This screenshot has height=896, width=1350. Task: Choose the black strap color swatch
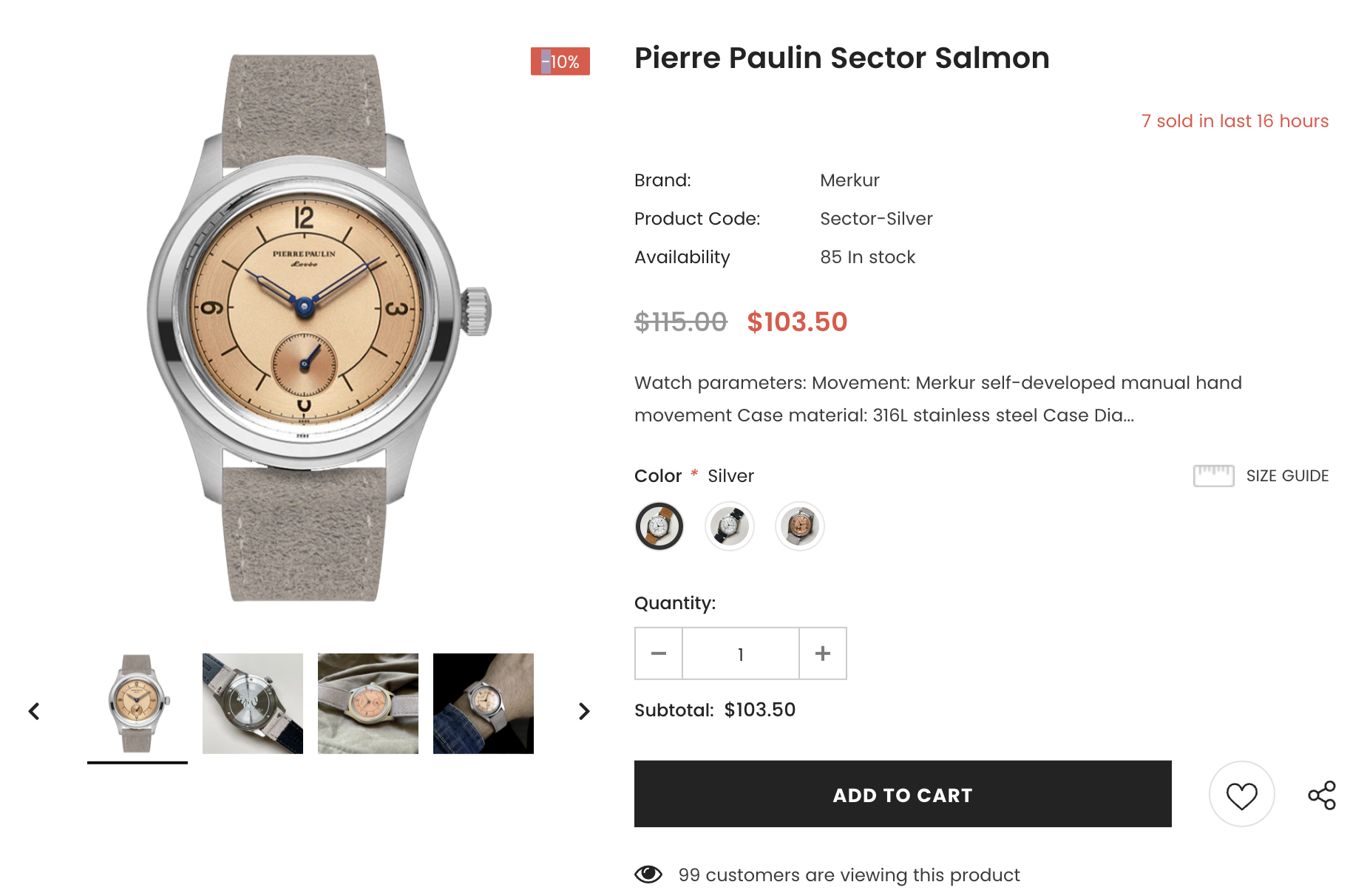coord(730,526)
